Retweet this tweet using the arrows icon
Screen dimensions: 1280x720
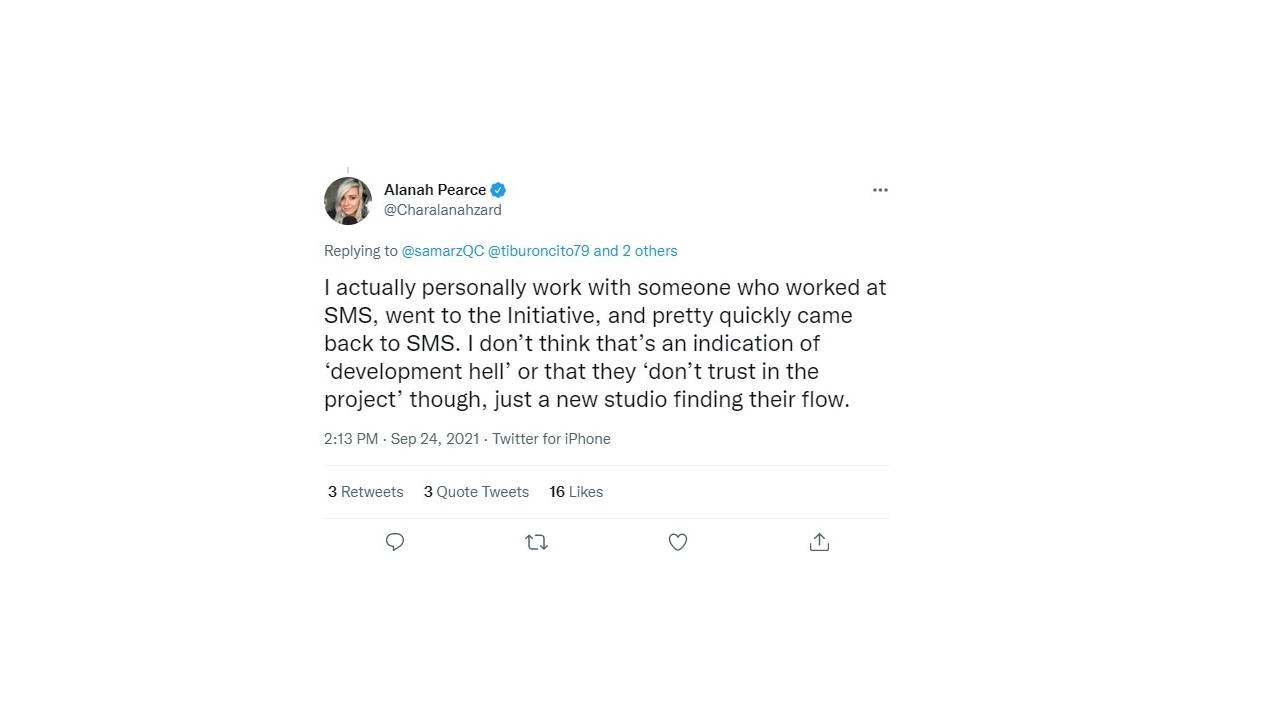coord(536,542)
